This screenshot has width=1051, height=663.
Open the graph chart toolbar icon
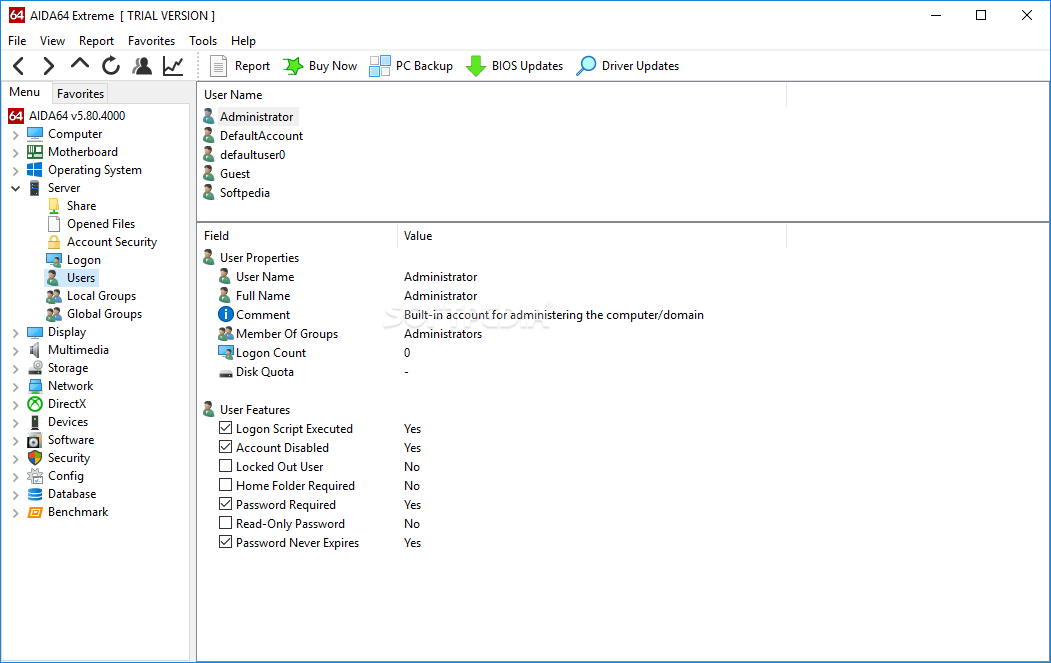coord(173,66)
